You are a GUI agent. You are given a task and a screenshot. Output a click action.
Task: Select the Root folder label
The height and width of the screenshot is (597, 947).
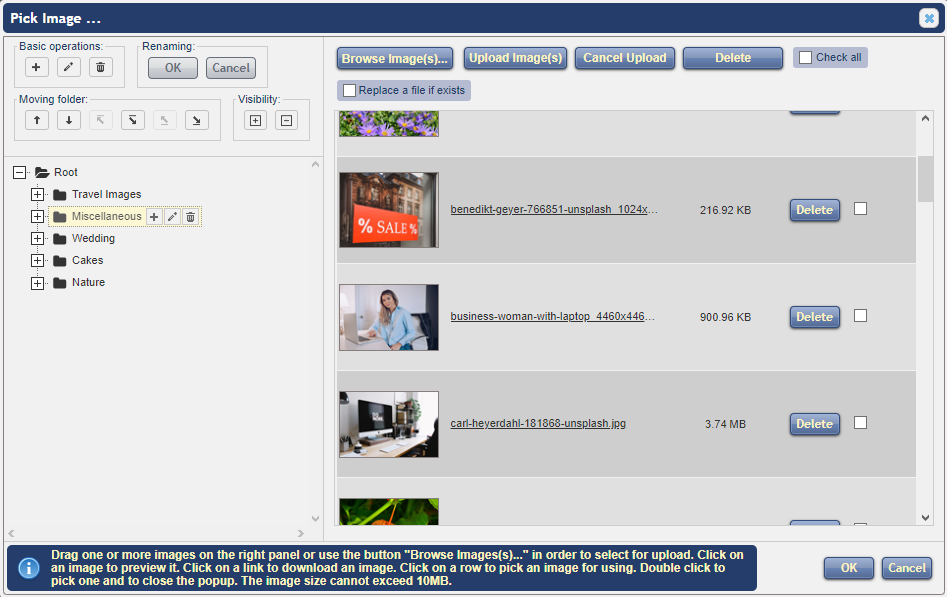(x=65, y=172)
